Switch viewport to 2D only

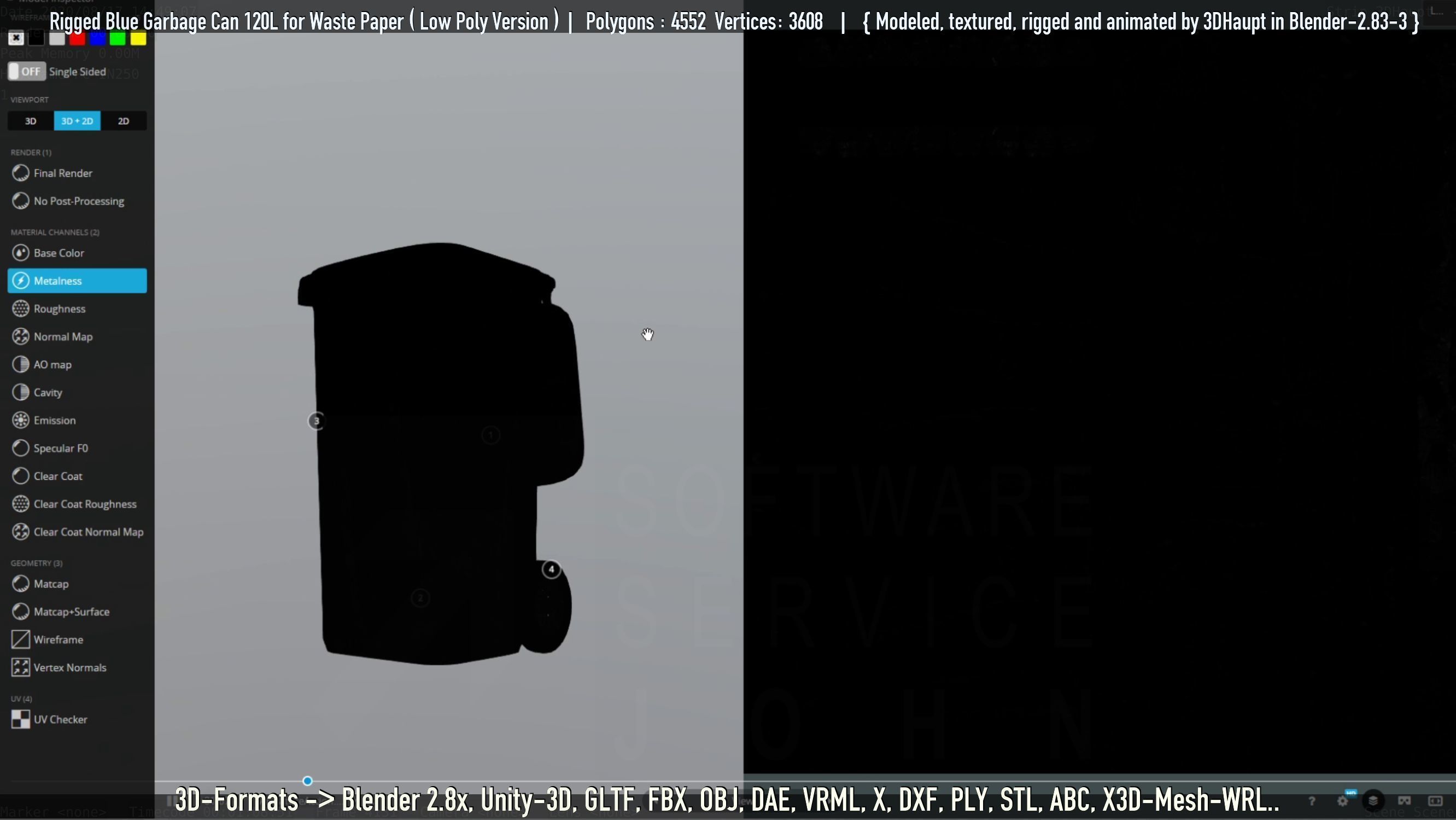pos(123,121)
